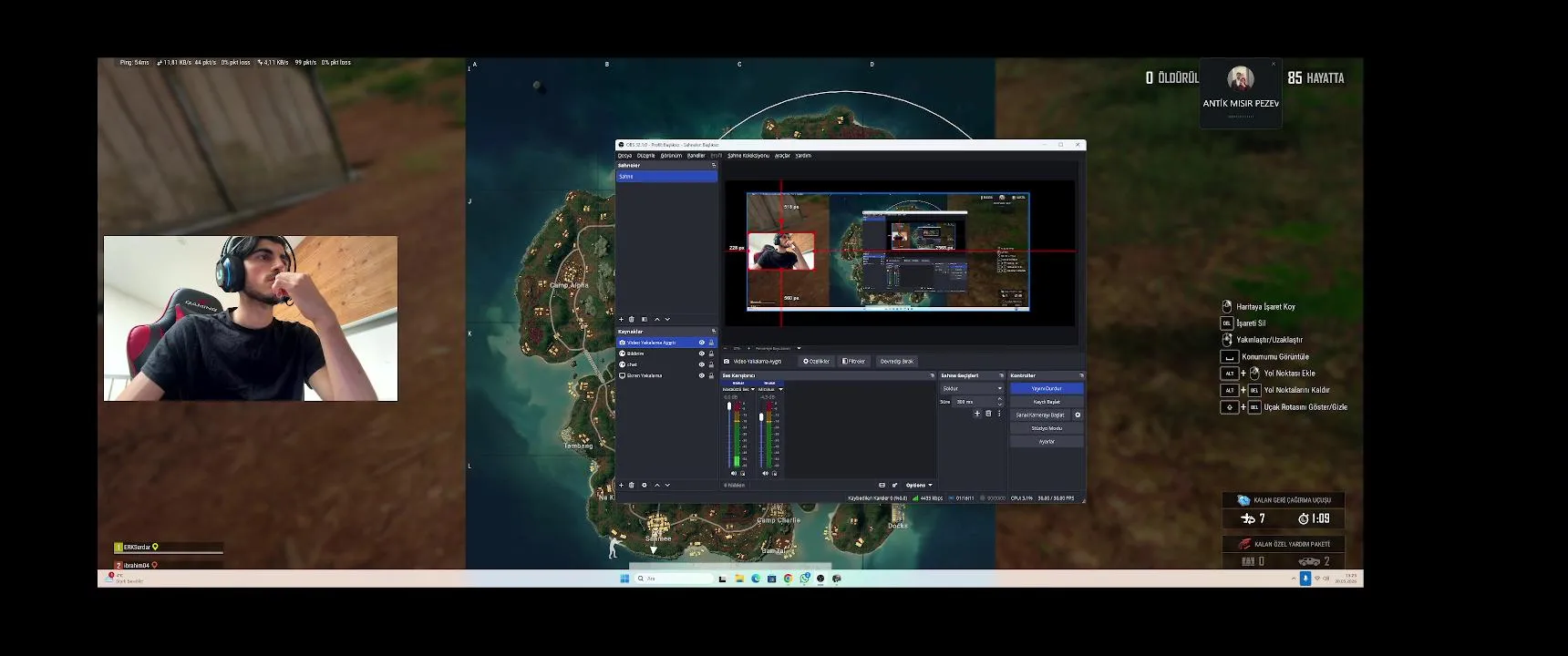The image size is (1568, 656).
Task: Lock the Bildirim source
Action: (711, 354)
